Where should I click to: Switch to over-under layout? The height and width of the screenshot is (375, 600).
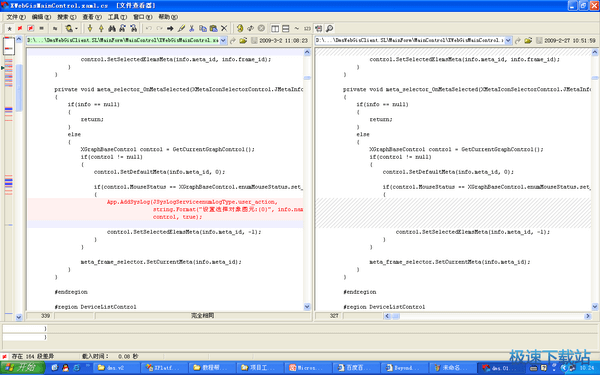pos(285,28)
